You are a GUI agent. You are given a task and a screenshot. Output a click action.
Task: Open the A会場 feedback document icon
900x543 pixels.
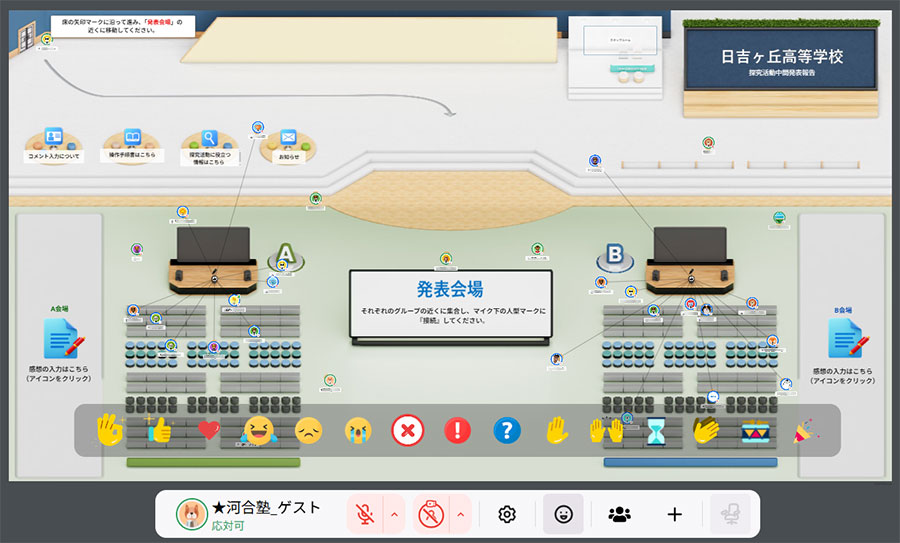point(59,339)
